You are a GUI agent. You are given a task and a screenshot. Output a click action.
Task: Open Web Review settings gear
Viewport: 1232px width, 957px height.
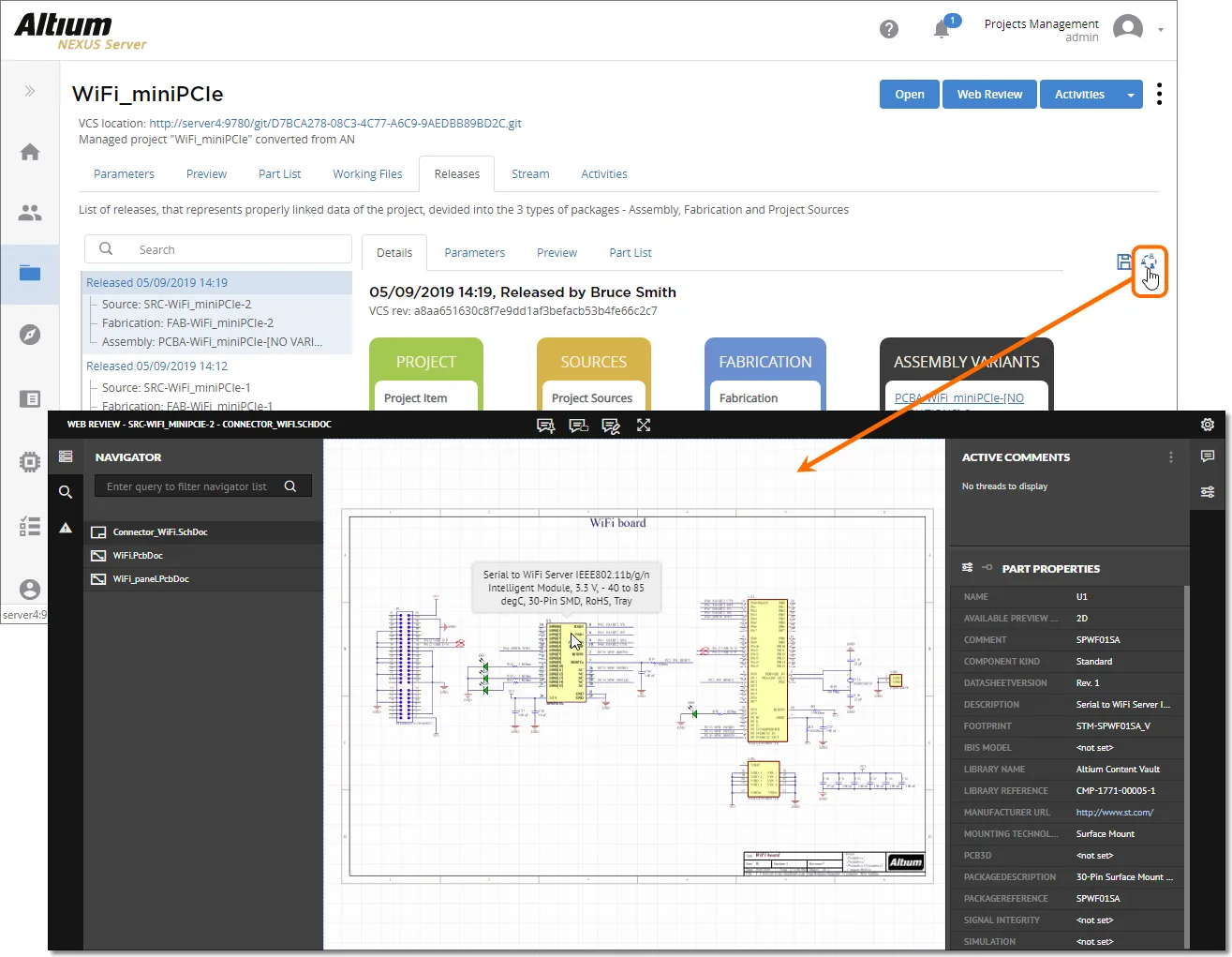tap(1208, 425)
